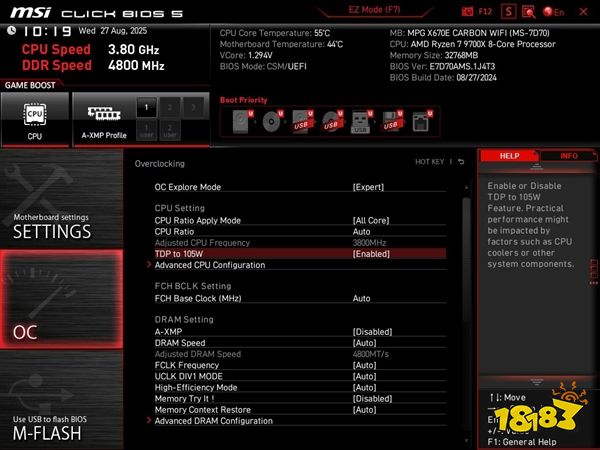Open the BIOS search magnifier icon
Image resolution: width=600 pixels, height=450 pixels.
click(528, 11)
